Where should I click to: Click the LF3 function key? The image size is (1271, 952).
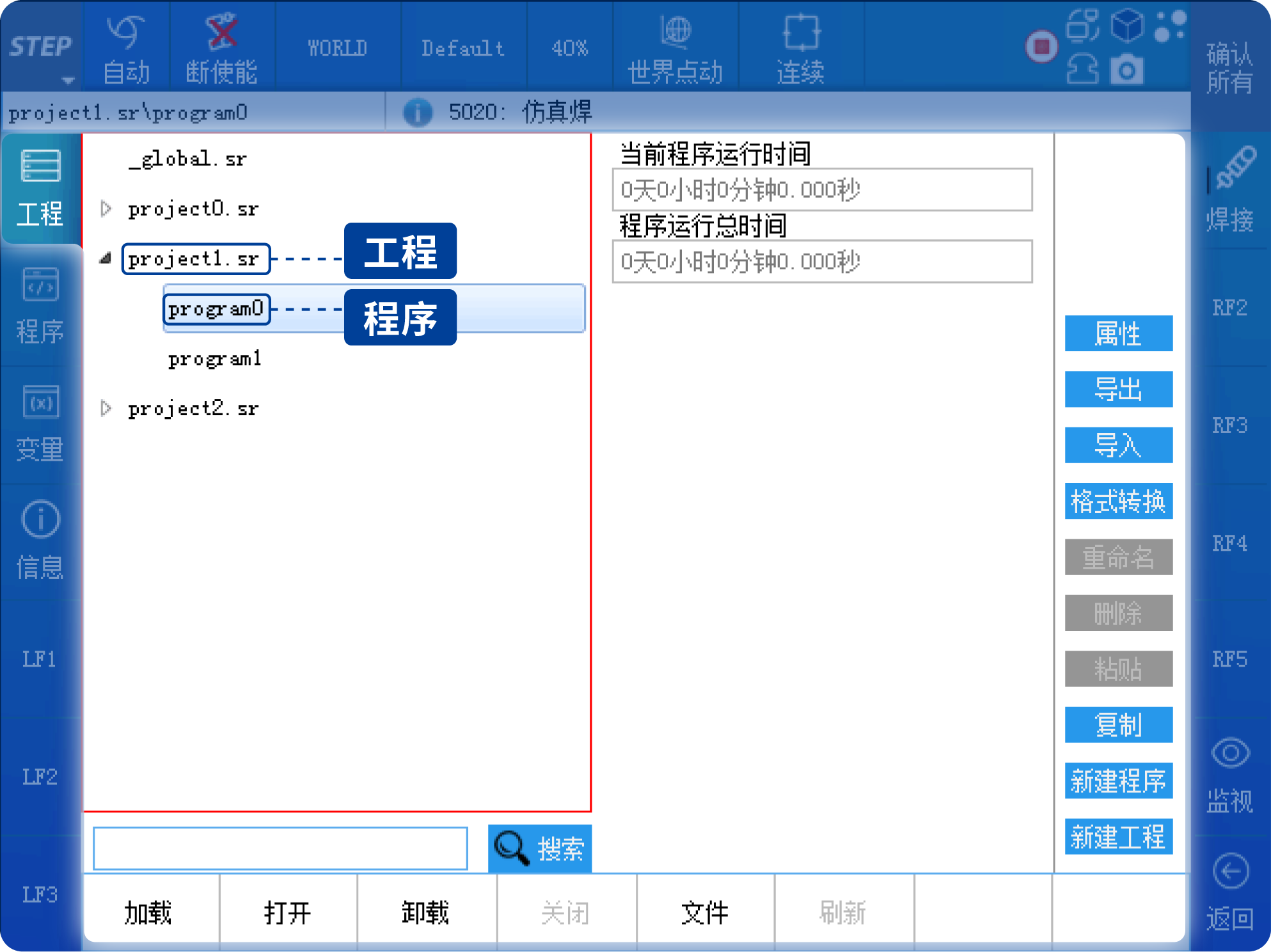click(40, 894)
